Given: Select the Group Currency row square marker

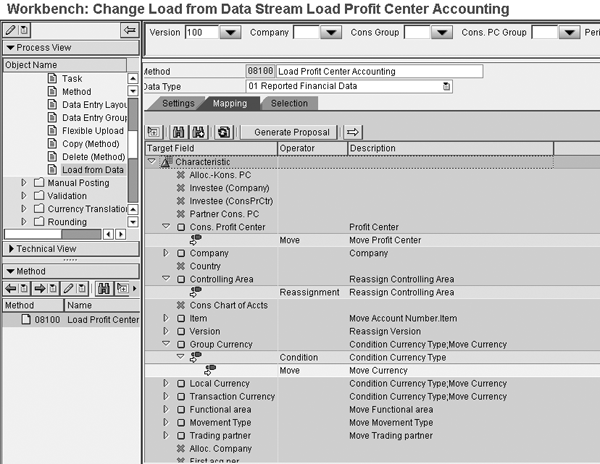Looking at the screenshot, I should [181, 344].
